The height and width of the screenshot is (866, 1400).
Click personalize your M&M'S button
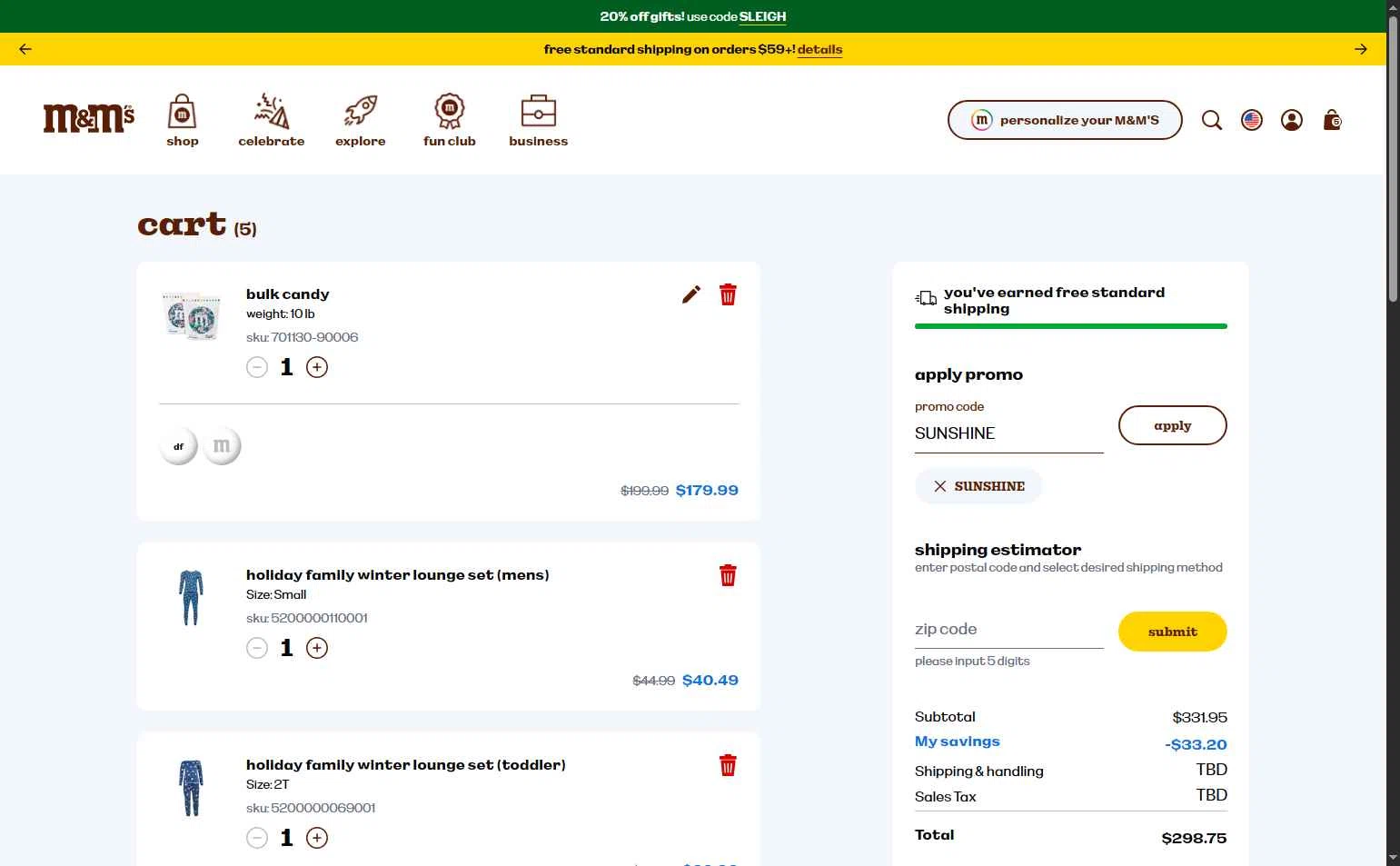pyautogui.click(x=1065, y=120)
